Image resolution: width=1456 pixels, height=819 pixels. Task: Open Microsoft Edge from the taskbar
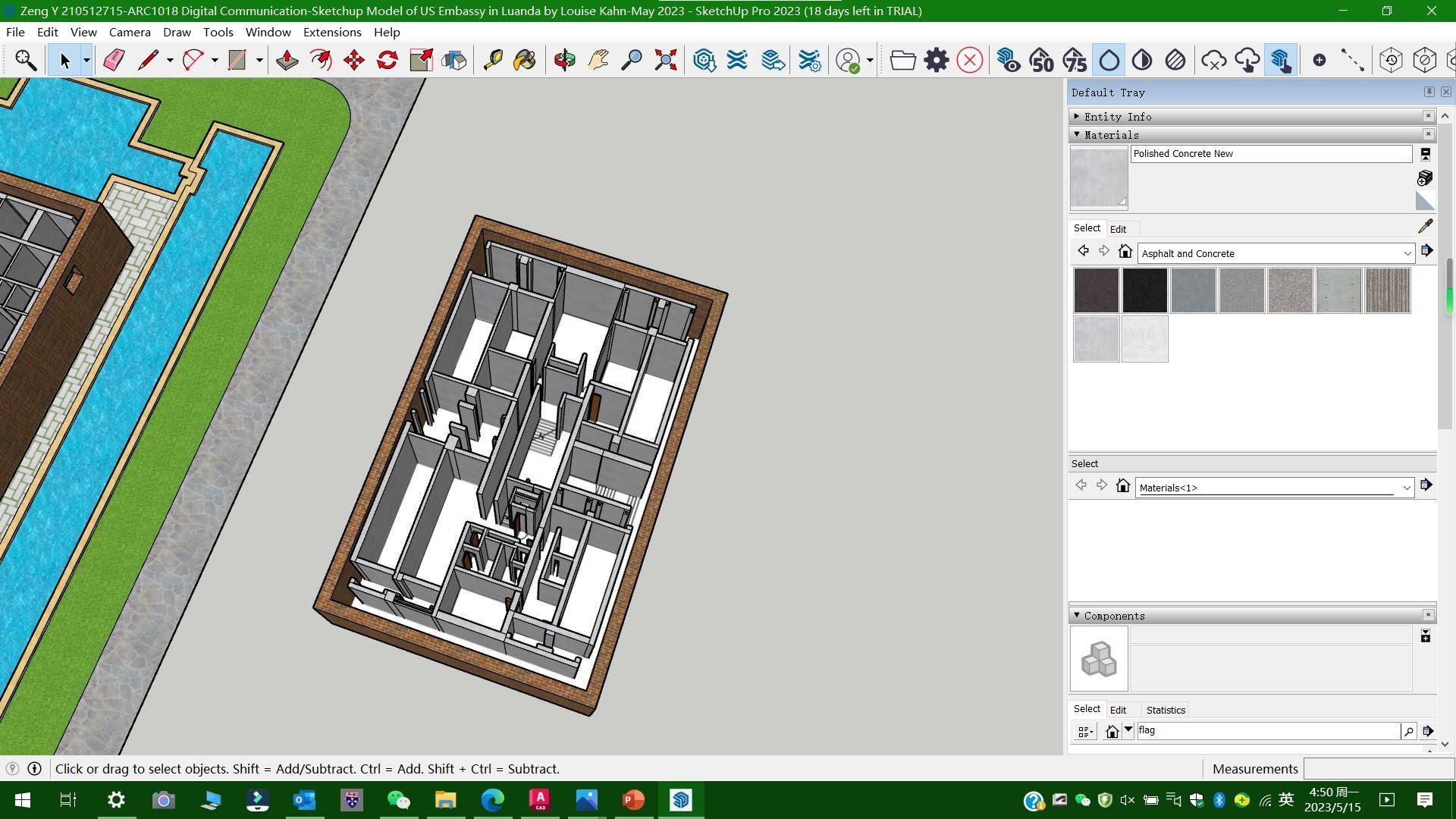(x=493, y=800)
